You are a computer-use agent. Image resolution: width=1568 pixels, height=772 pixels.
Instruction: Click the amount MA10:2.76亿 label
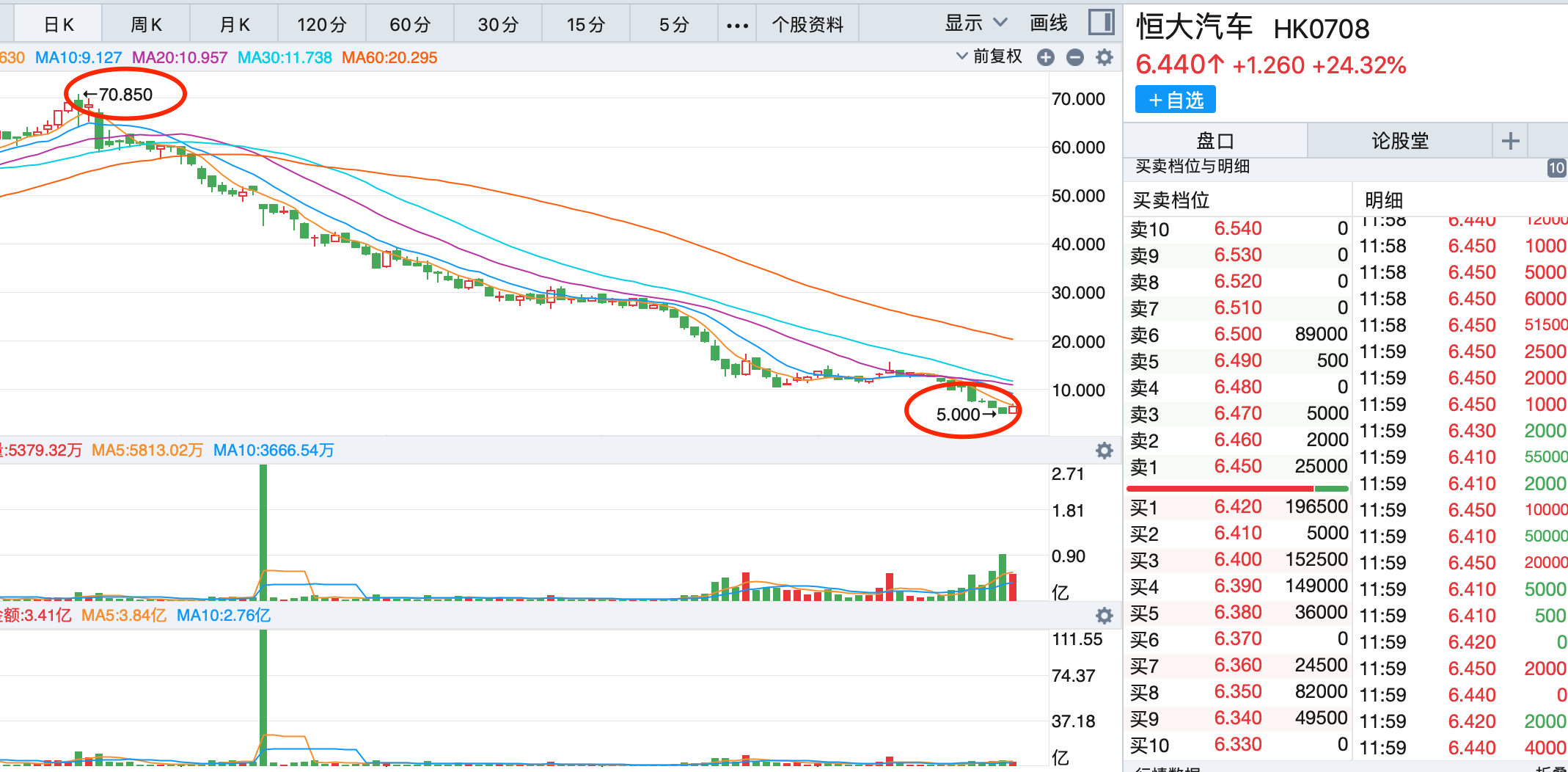click(224, 615)
